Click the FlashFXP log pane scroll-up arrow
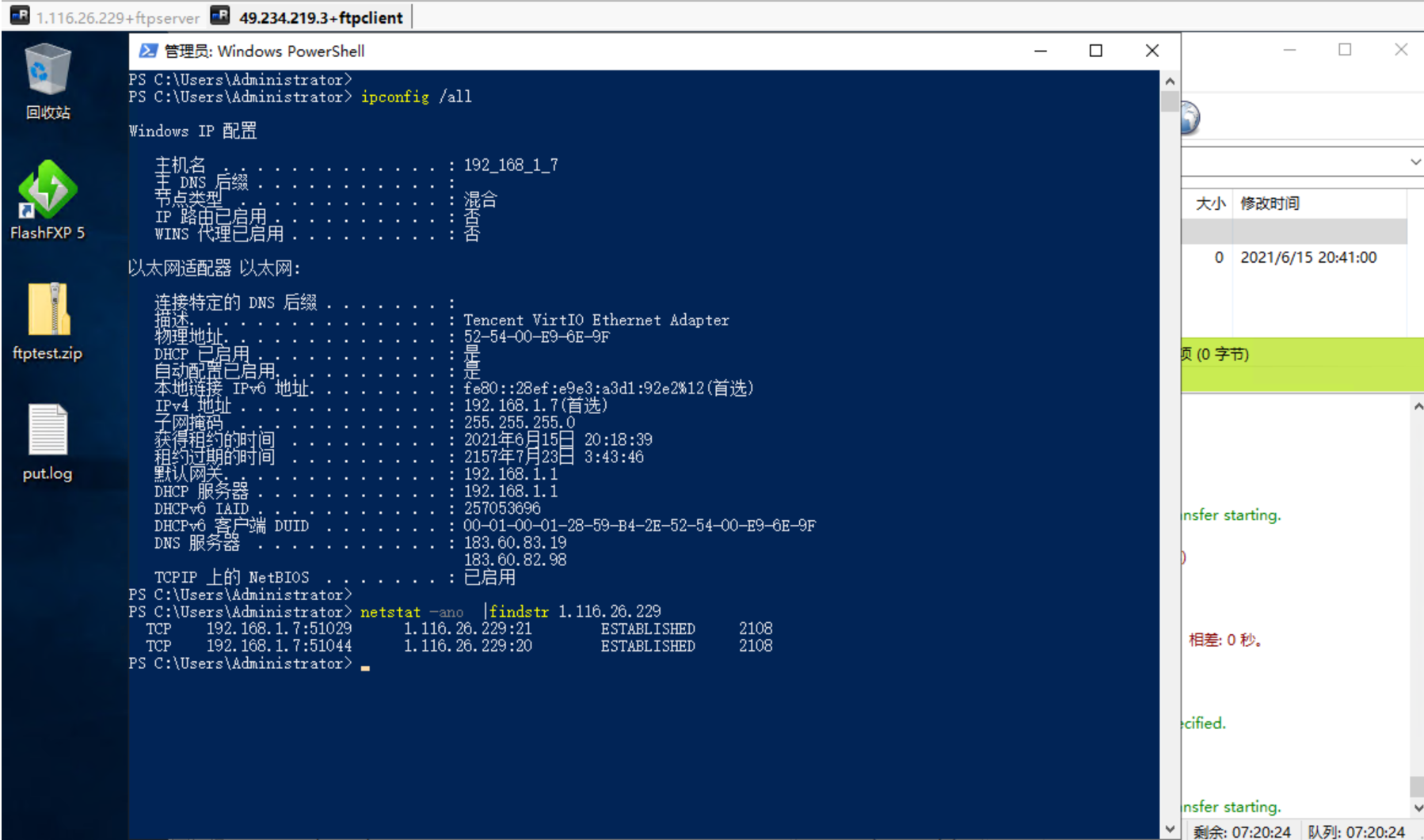The width and height of the screenshot is (1424, 840). [1417, 406]
